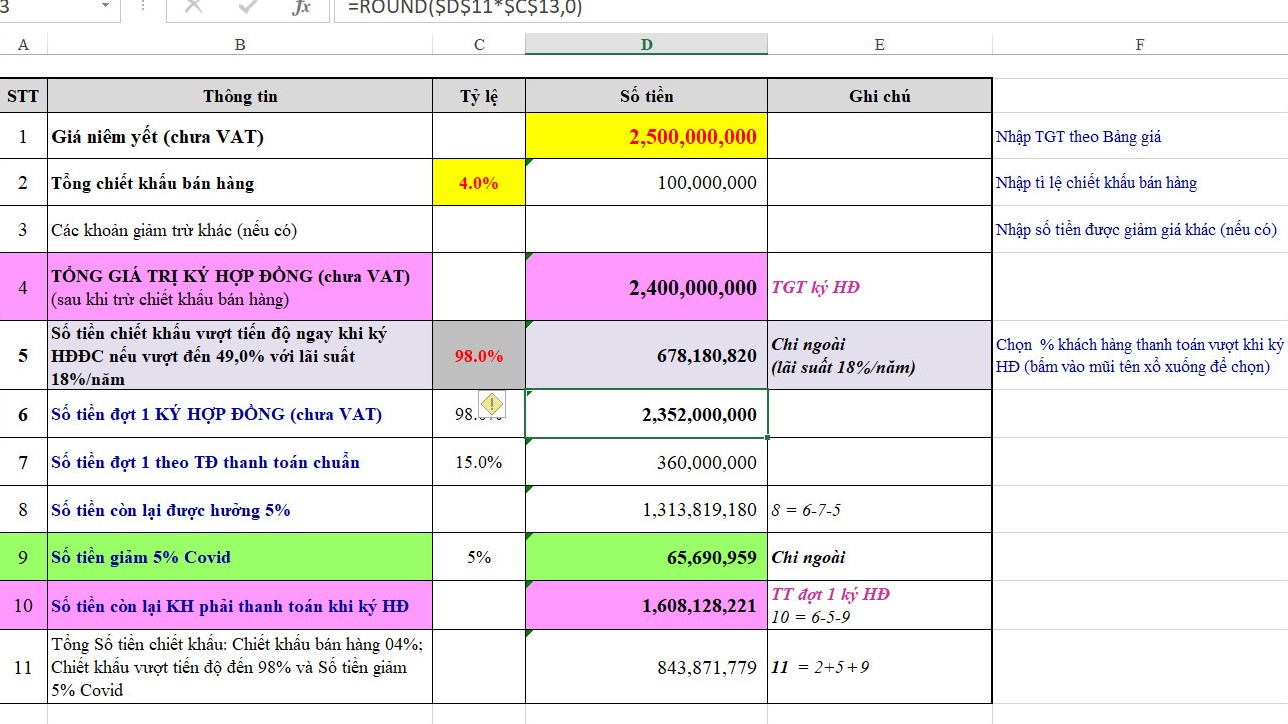Click the Cancel X in formula bar

click(193, 8)
